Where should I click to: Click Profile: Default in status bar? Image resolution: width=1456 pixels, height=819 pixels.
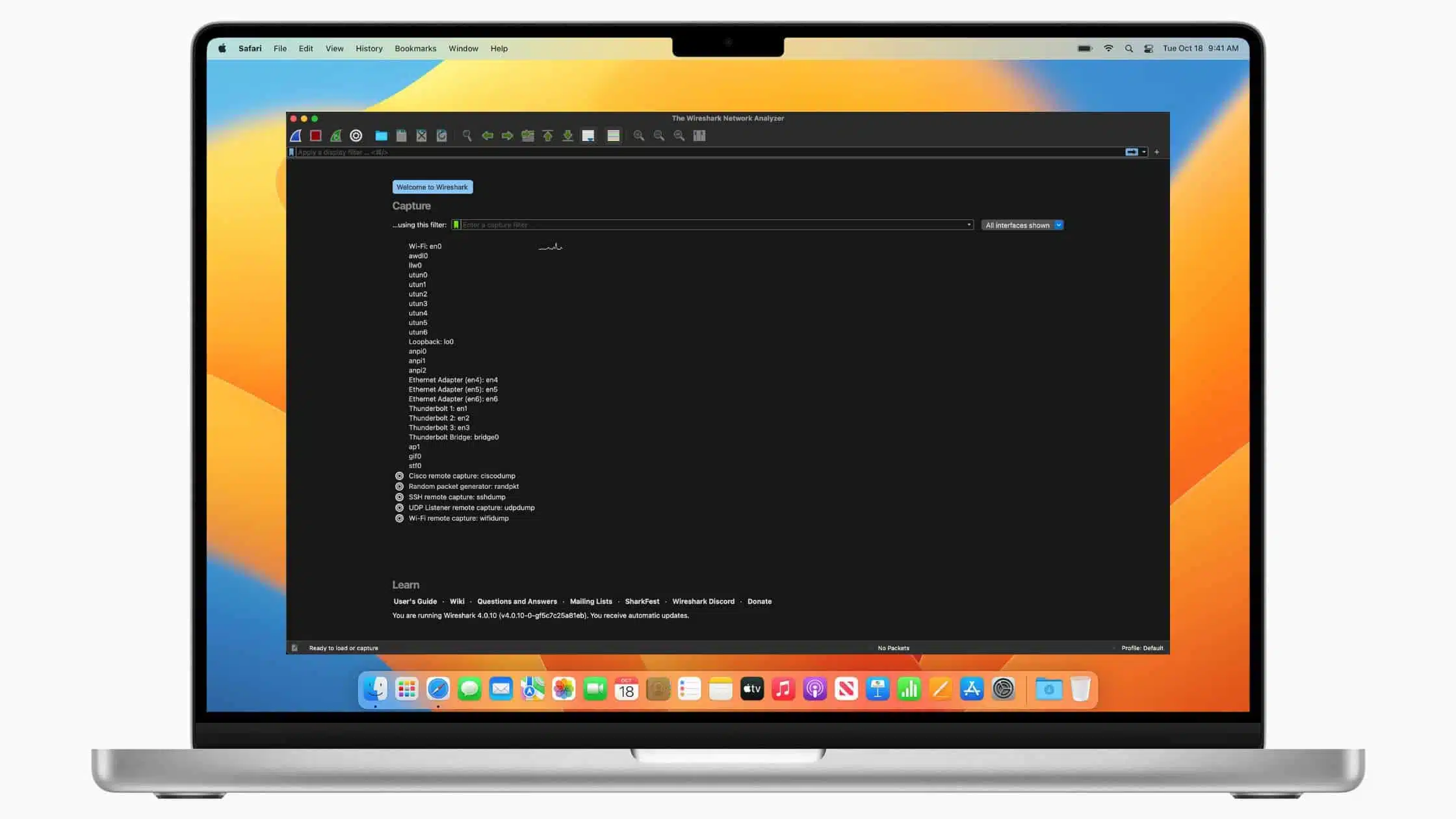coord(1142,648)
